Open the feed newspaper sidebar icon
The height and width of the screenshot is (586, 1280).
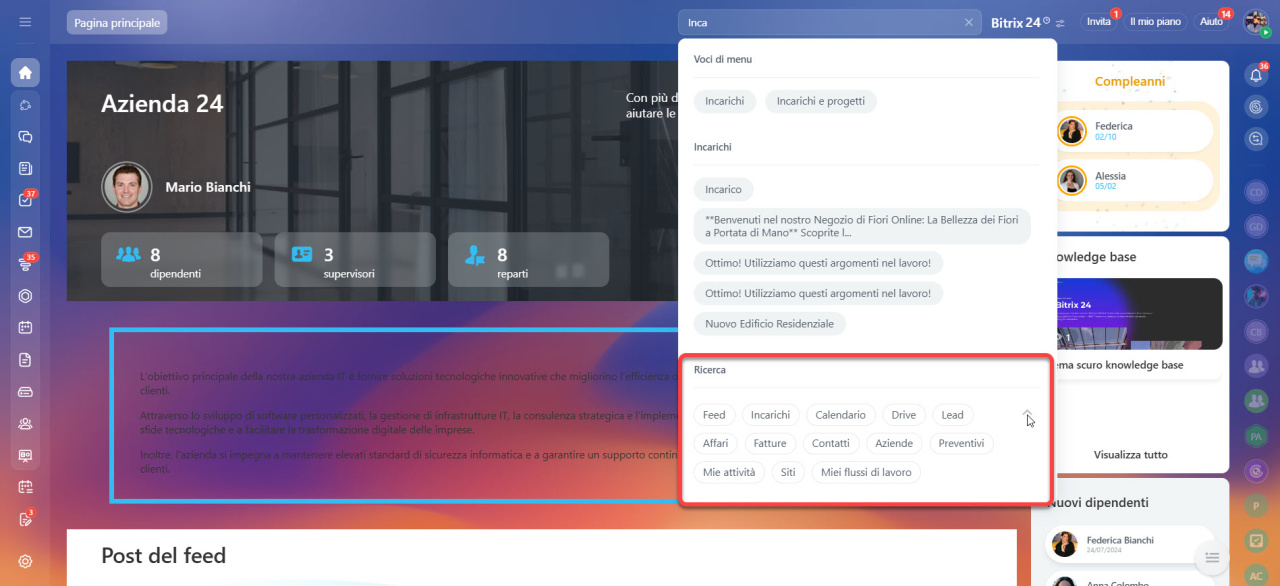click(25, 168)
